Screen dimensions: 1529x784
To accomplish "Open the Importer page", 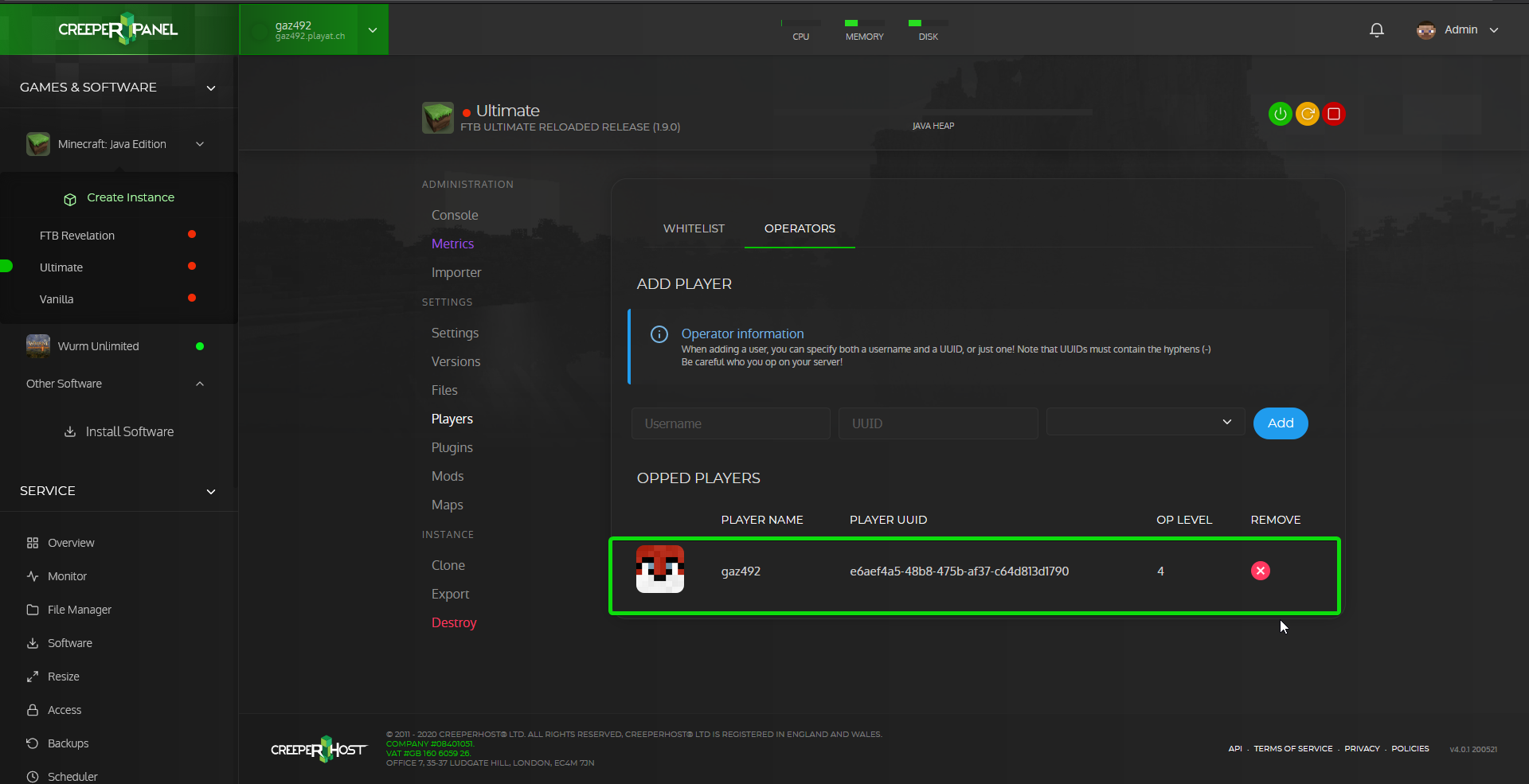I will click(456, 272).
